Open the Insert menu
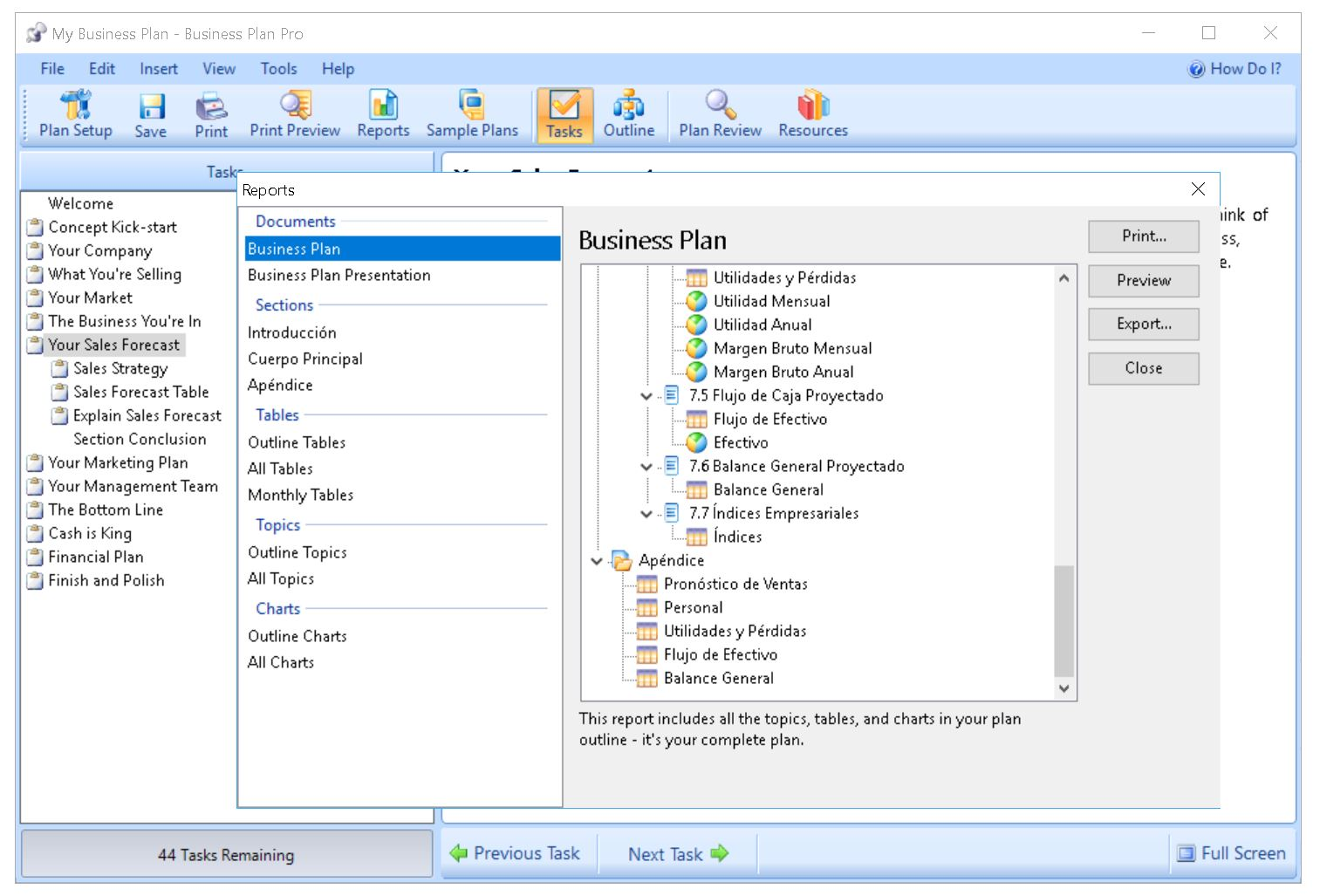 pos(158,69)
